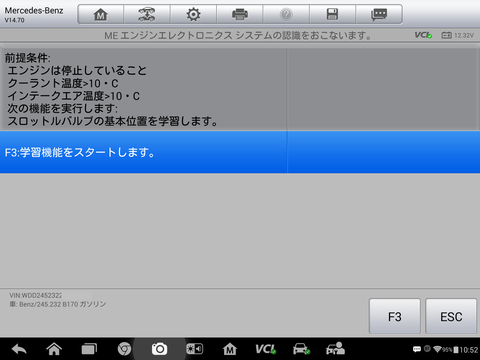Screen dimensions: 480x360
Task: Click the インテークエア温度 condition line
Action: click(x=74, y=96)
